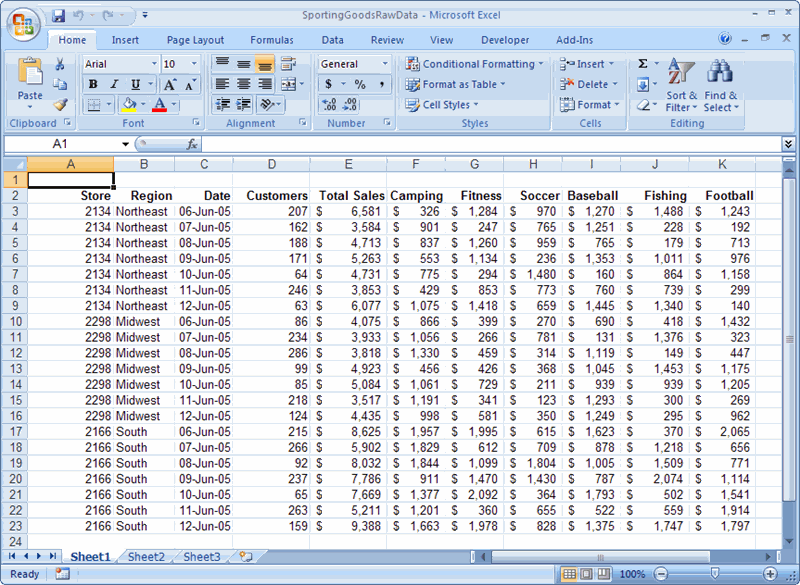
Task: Open the Formulas ribbon tab
Action: pyautogui.click(x=271, y=40)
